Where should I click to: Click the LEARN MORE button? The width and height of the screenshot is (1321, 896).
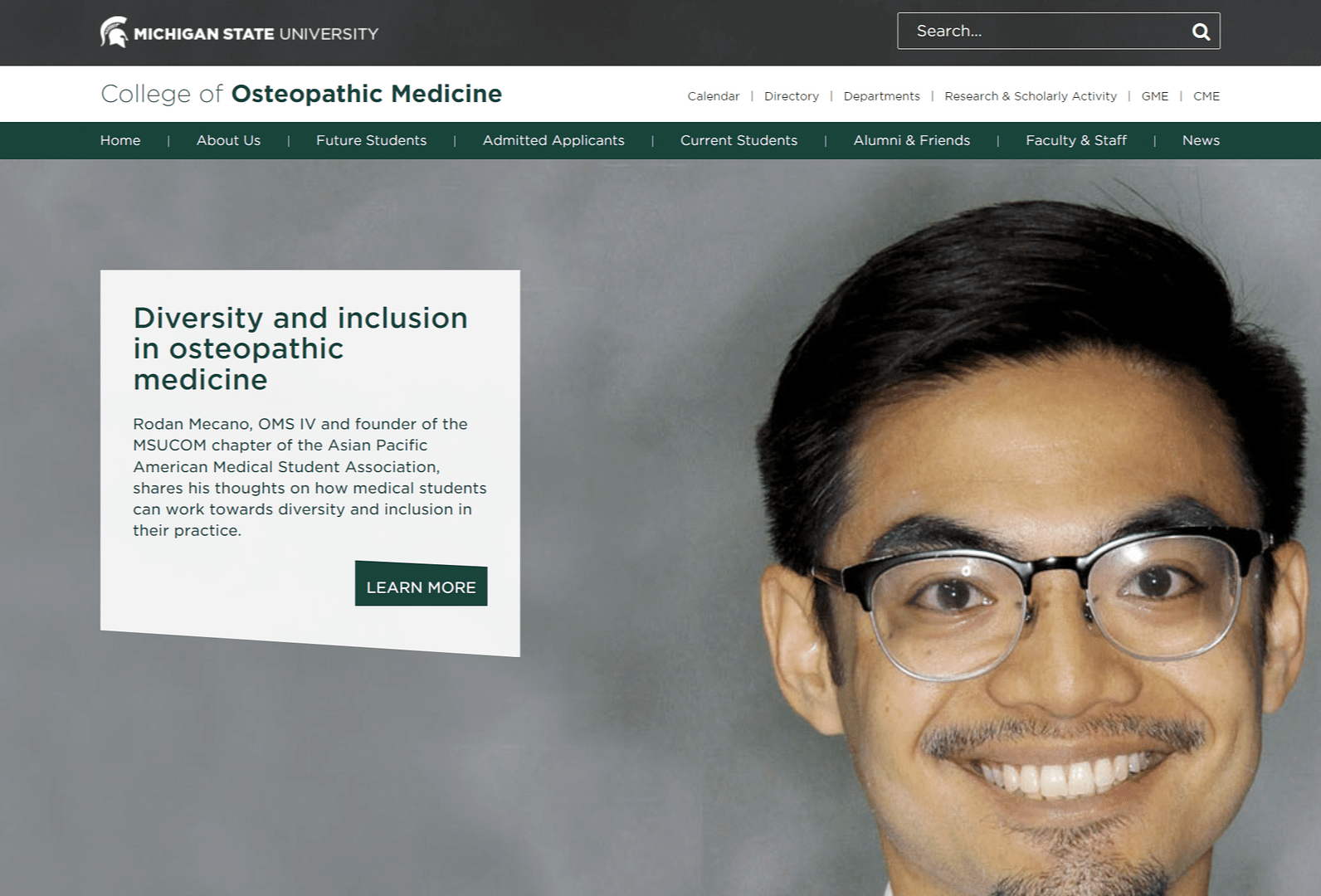tap(422, 584)
